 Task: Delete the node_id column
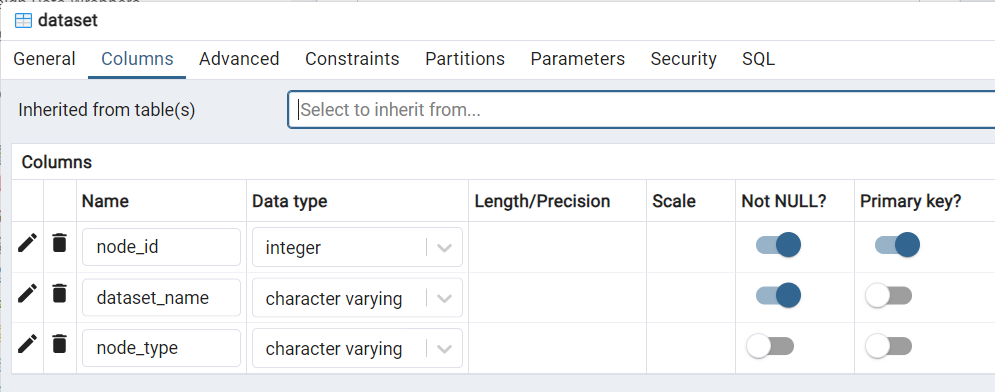coord(59,242)
